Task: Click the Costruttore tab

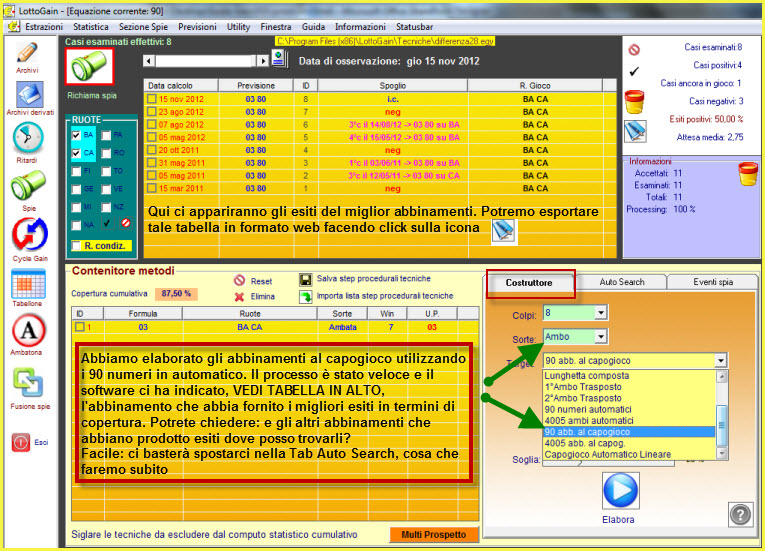Action: coord(529,283)
